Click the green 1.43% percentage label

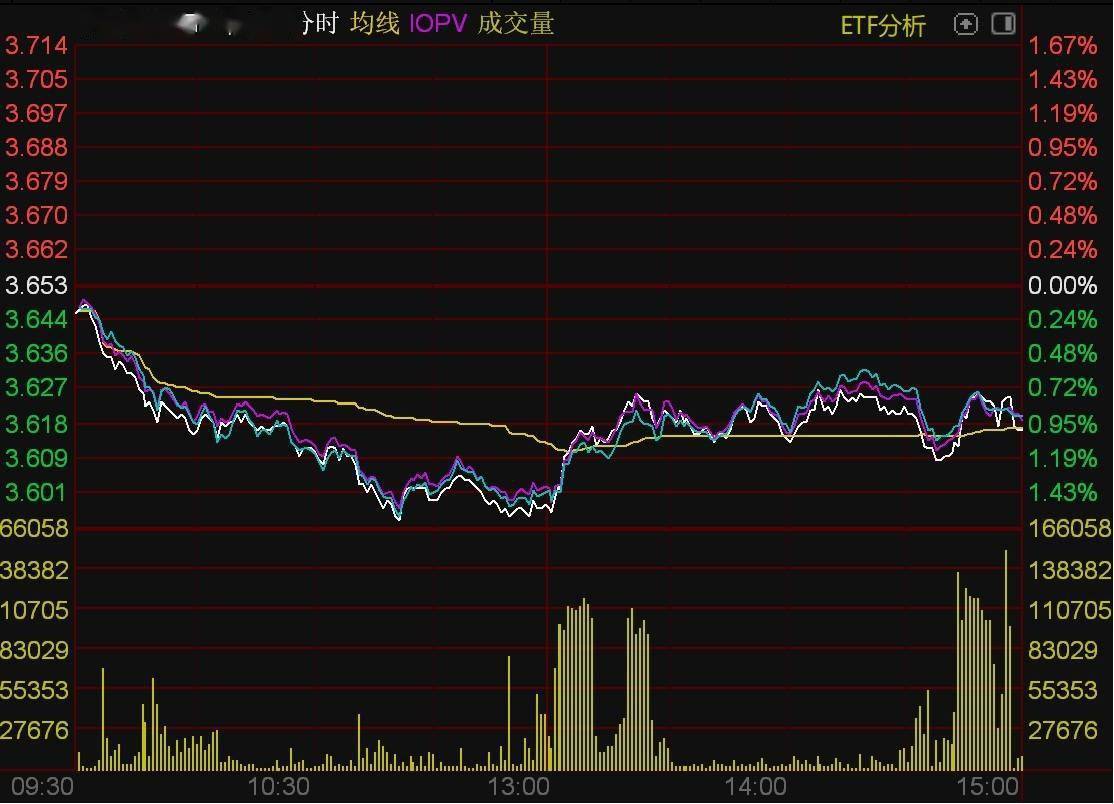click(1062, 491)
